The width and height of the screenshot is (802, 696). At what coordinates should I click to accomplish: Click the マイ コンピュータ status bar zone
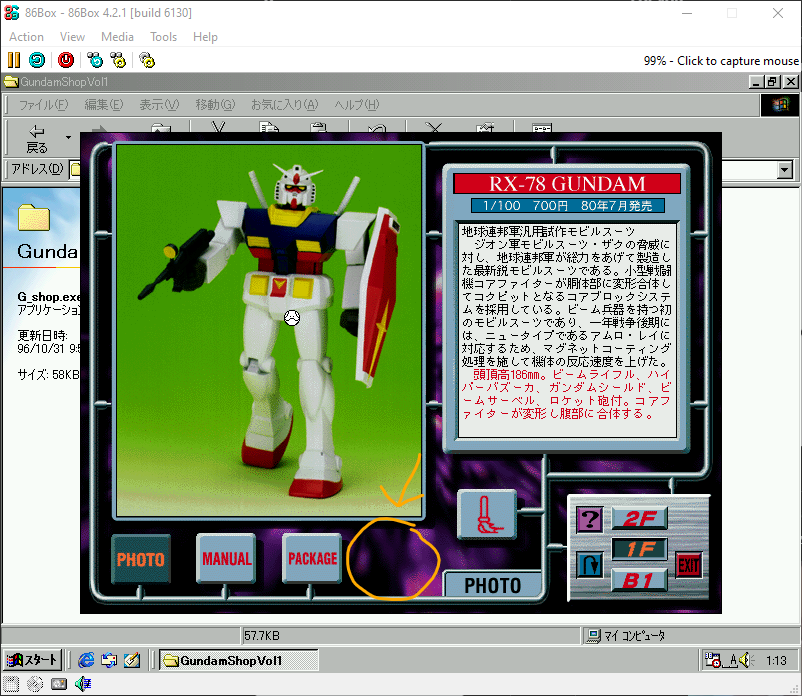tap(689, 636)
